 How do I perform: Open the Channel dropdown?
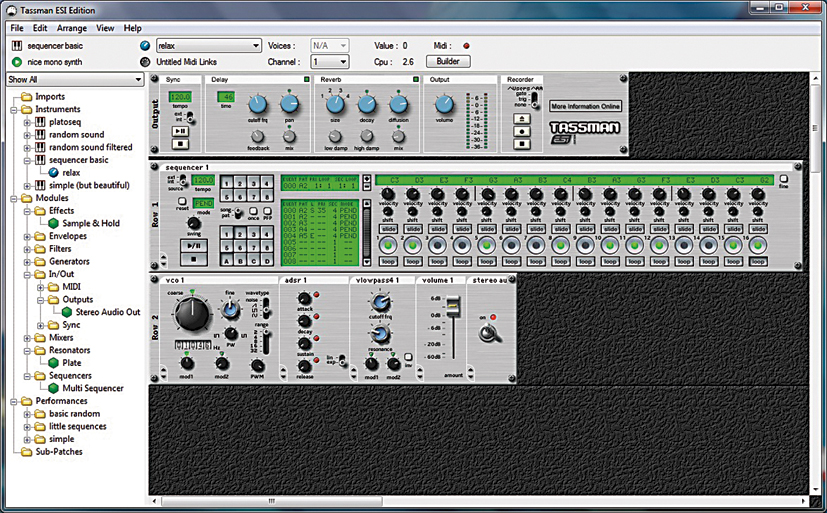tap(330, 62)
